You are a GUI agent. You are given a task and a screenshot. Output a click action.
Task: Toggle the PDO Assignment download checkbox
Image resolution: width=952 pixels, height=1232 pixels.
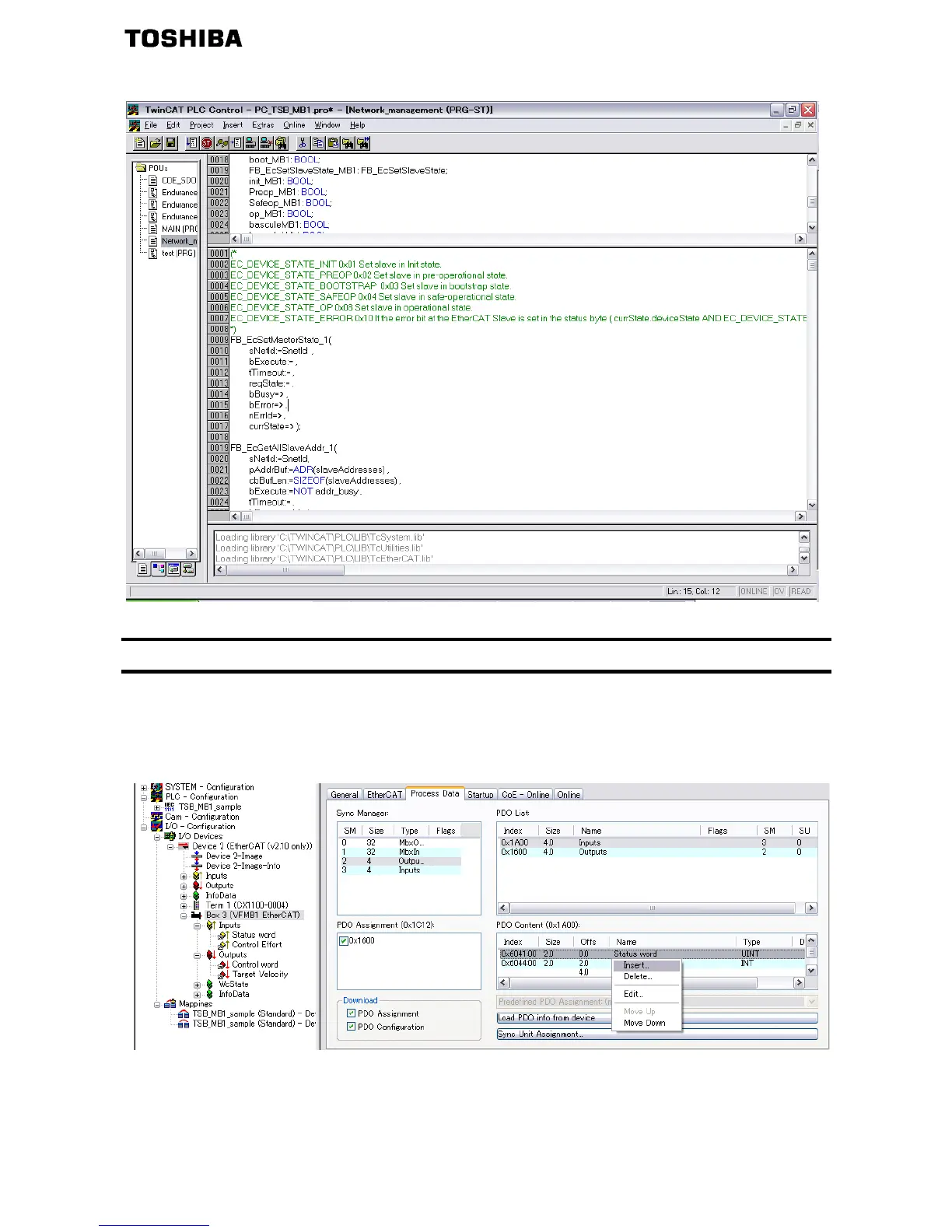[352, 1014]
